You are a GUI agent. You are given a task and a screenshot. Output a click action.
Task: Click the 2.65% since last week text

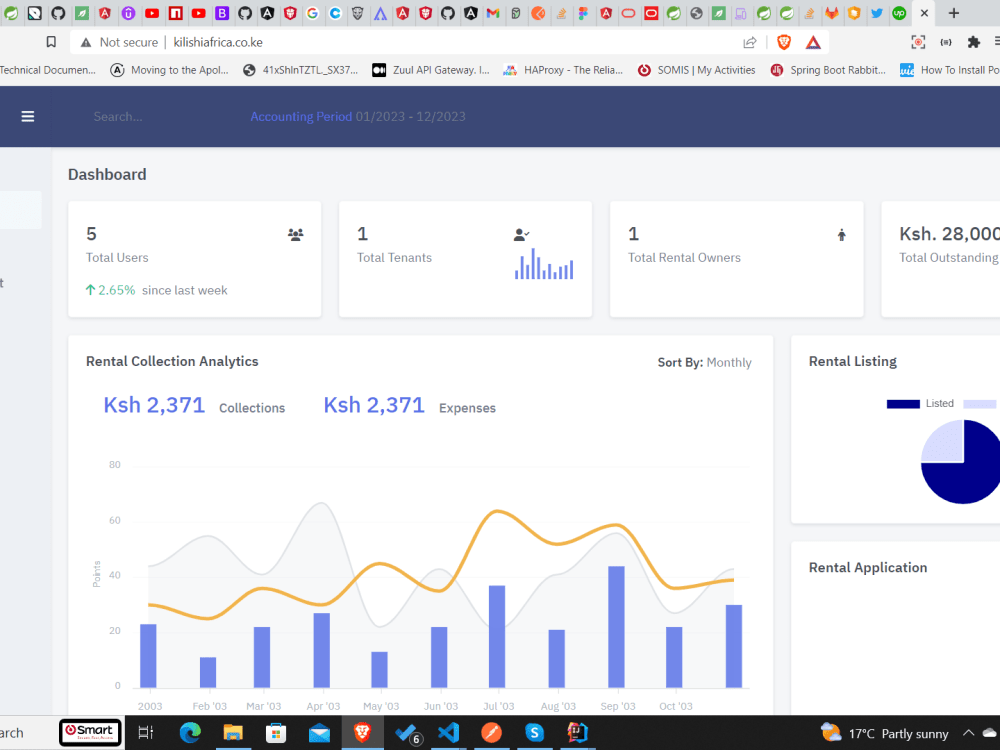click(x=156, y=290)
